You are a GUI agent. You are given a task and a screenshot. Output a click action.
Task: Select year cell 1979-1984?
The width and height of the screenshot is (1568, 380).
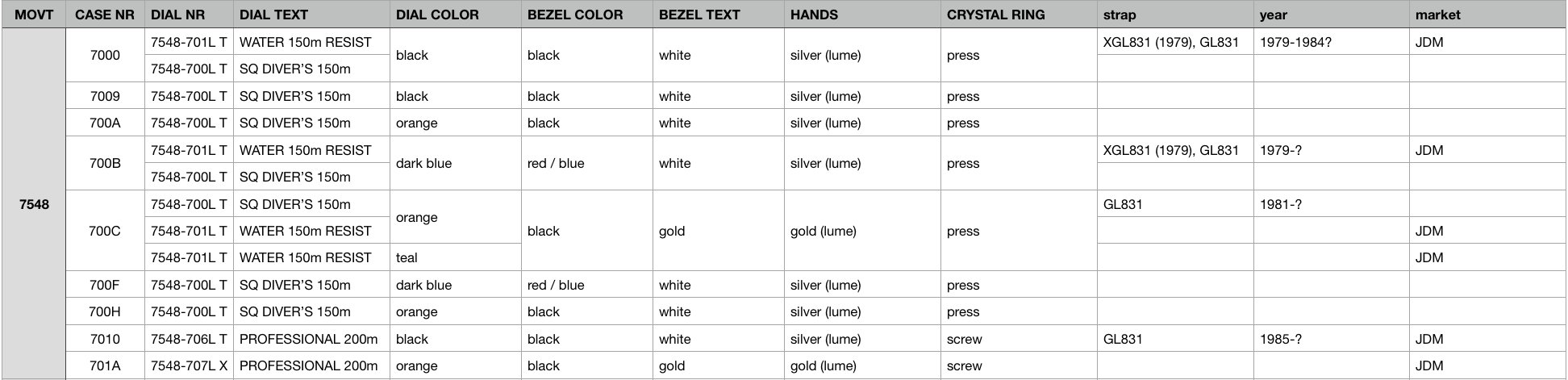coord(1331,42)
